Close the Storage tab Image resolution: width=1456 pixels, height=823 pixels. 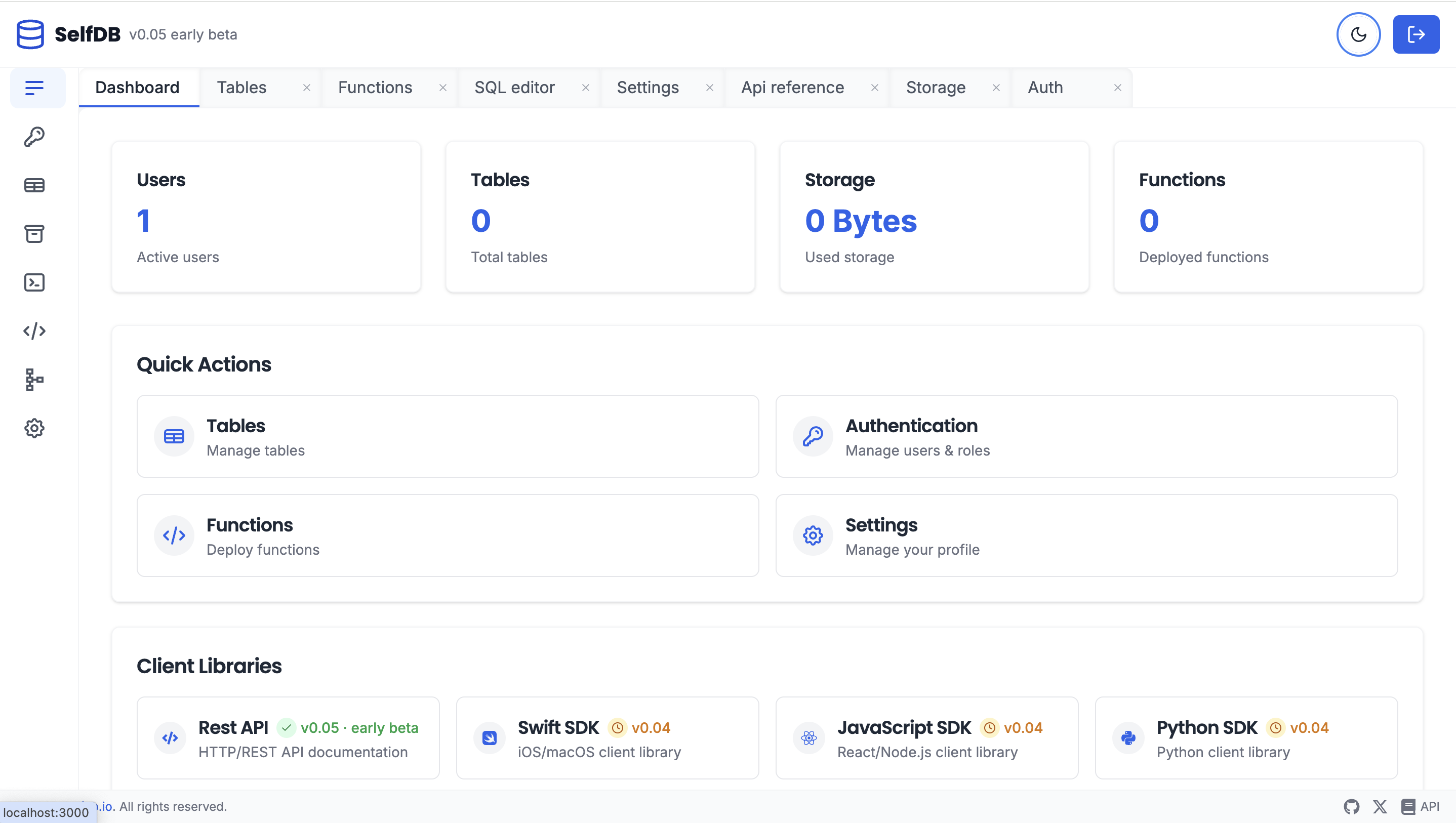click(x=996, y=88)
